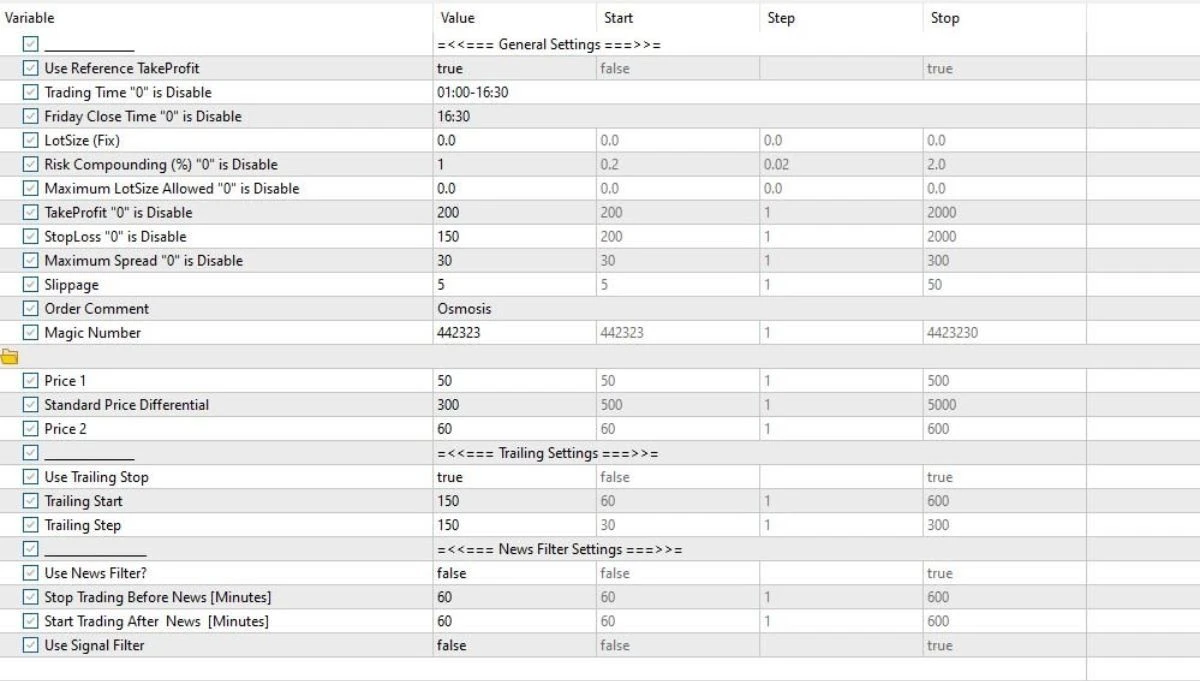The image size is (1200, 681).
Task: Toggle the Use News Filter? checkbox
Action: pos(31,573)
